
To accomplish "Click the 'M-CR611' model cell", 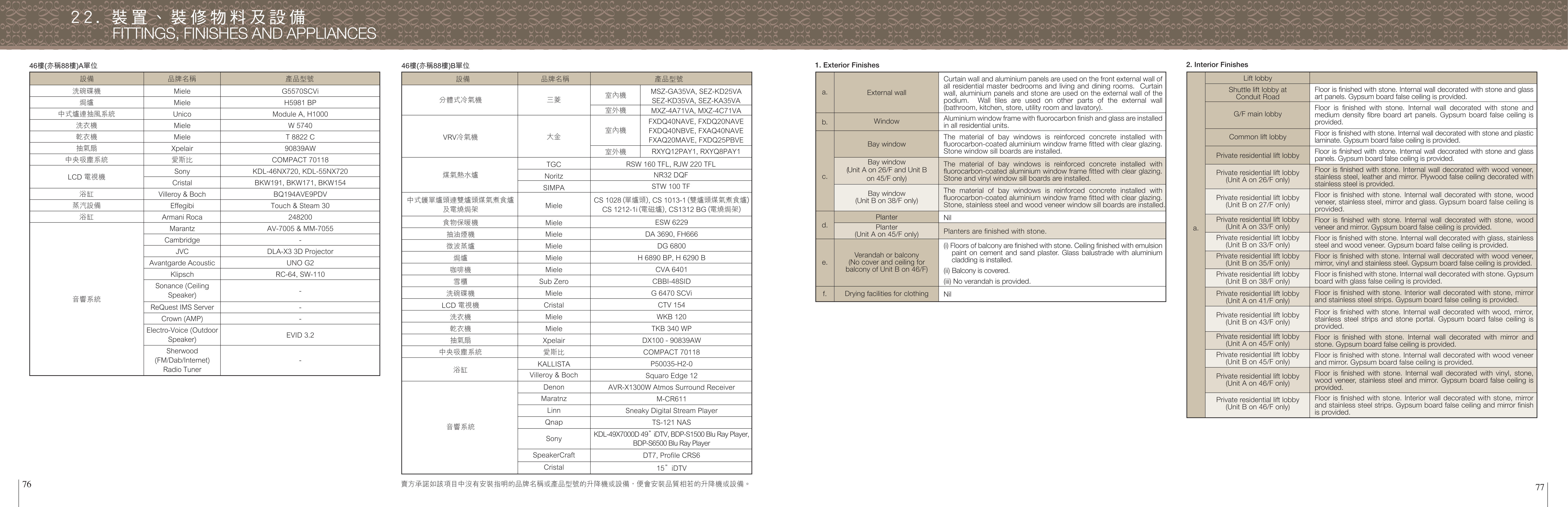I will point(671,399).
